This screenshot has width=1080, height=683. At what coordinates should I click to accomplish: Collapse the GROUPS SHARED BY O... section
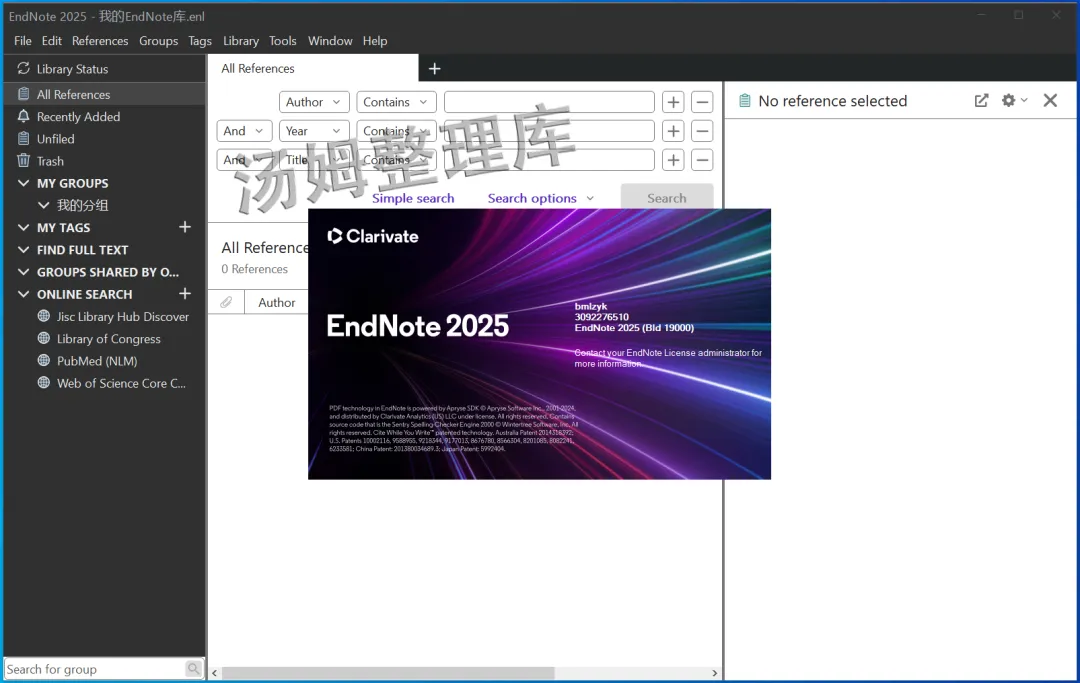(23, 272)
